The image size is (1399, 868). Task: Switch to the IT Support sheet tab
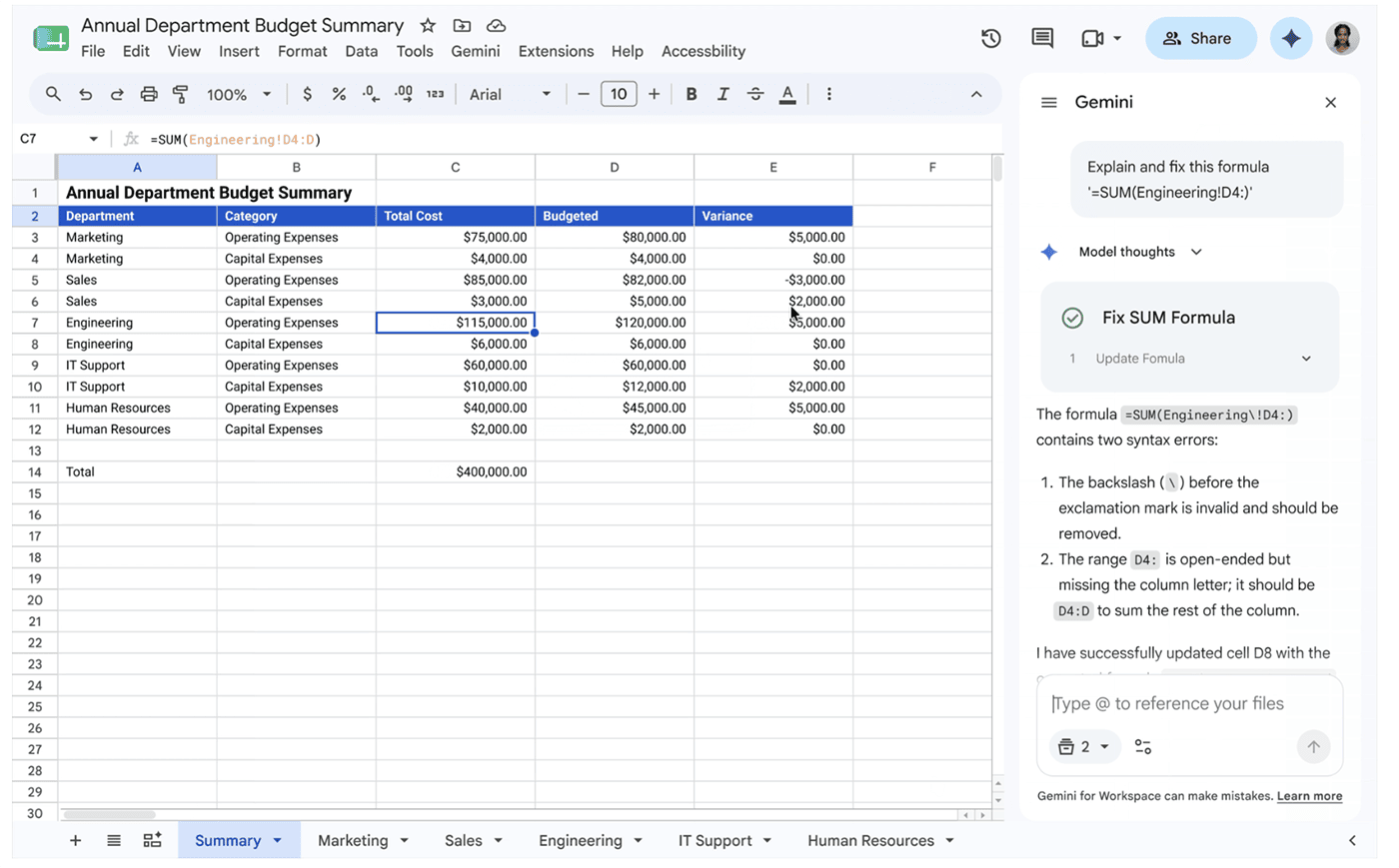pos(715,840)
